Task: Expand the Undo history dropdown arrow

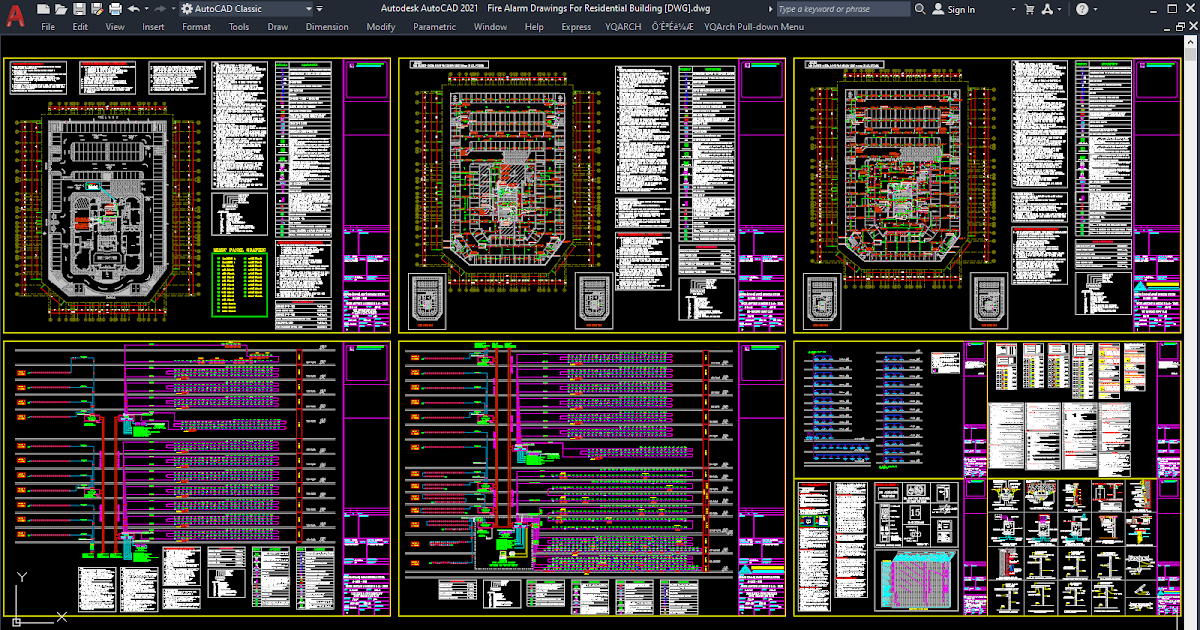Action: [x=146, y=10]
